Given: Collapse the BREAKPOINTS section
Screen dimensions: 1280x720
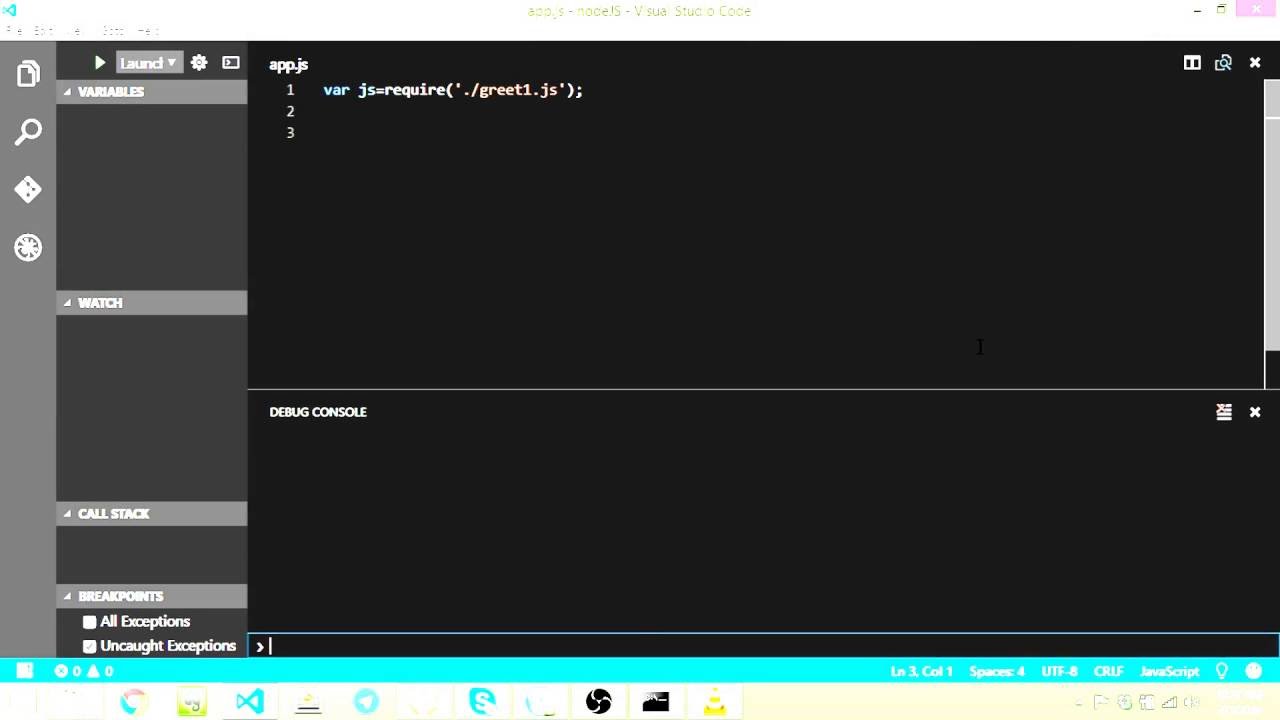Looking at the screenshot, I should pos(152,596).
